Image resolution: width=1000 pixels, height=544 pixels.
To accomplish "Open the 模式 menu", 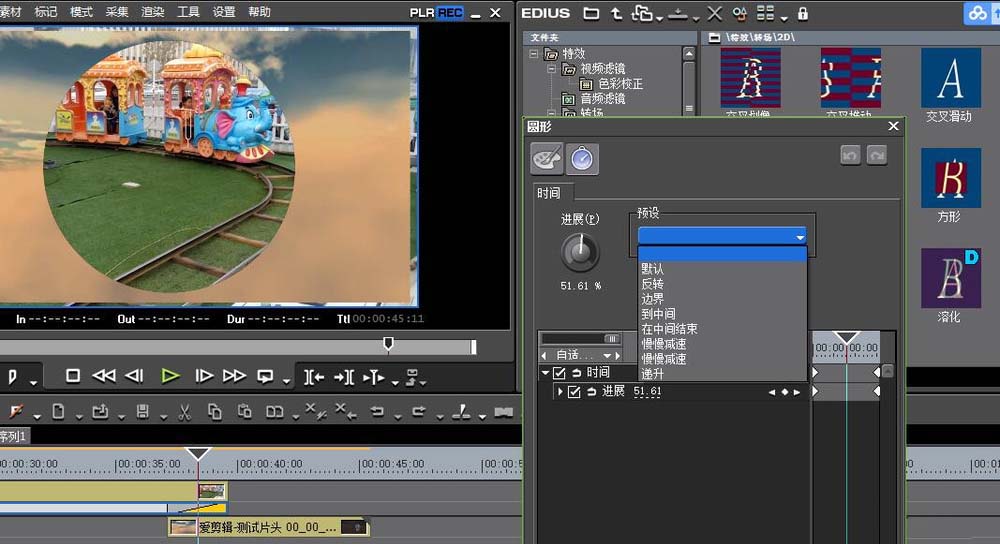I will (x=81, y=12).
